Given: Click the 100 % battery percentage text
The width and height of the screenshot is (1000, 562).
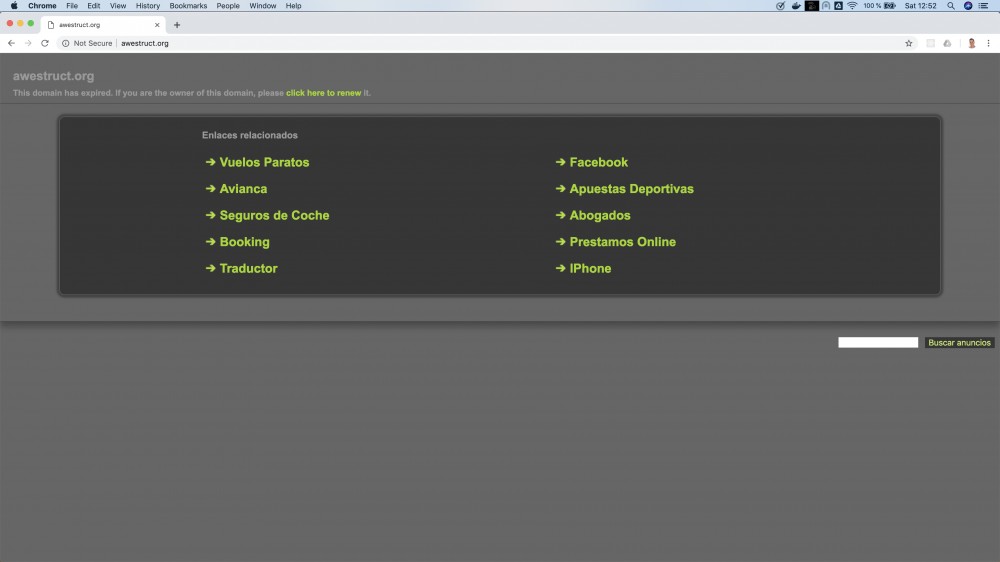Looking at the screenshot, I should (872, 6).
